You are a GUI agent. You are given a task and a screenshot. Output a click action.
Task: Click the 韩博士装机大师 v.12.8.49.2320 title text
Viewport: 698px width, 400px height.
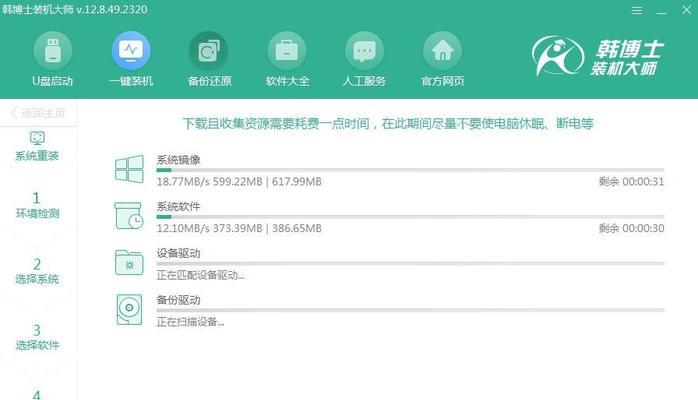click(75, 10)
